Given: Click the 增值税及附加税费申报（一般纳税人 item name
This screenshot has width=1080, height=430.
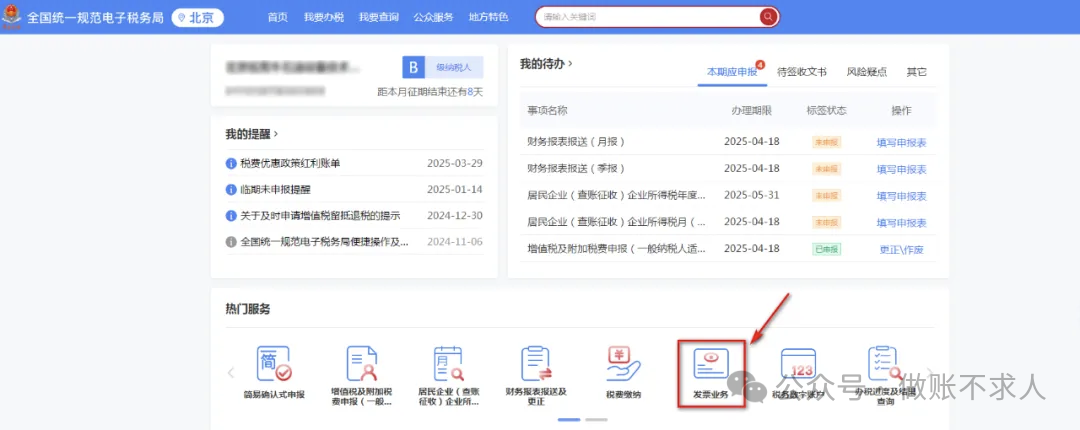Looking at the screenshot, I should (616, 249).
